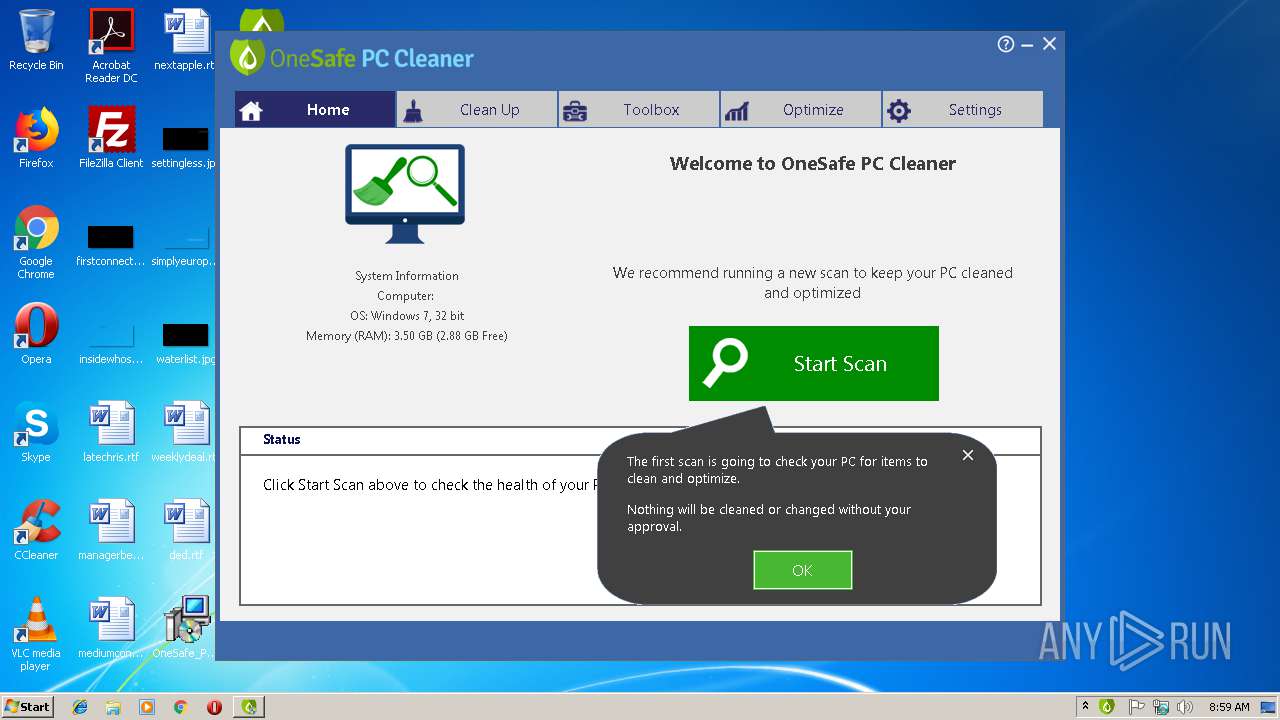Click the green Start Scan button
Image resolution: width=1280 pixels, height=720 pixels.
(x=813, y=363)
